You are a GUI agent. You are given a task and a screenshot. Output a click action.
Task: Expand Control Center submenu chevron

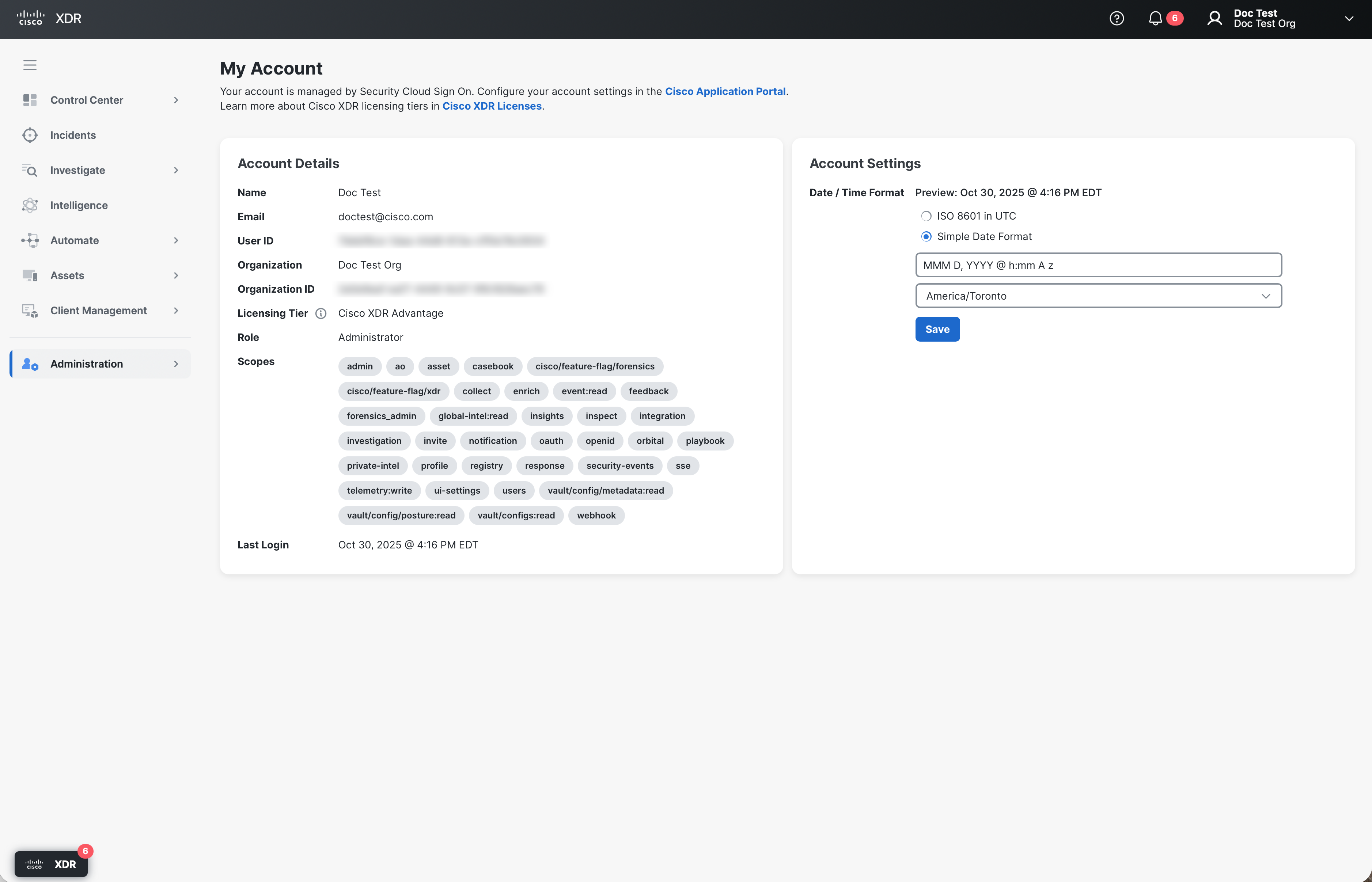coord(176,100)
